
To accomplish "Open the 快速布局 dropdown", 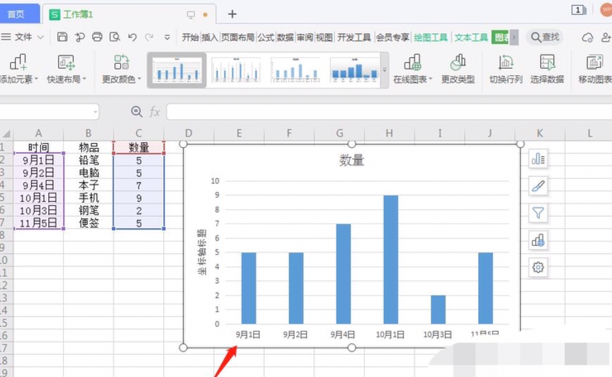I will coord(66,69).
